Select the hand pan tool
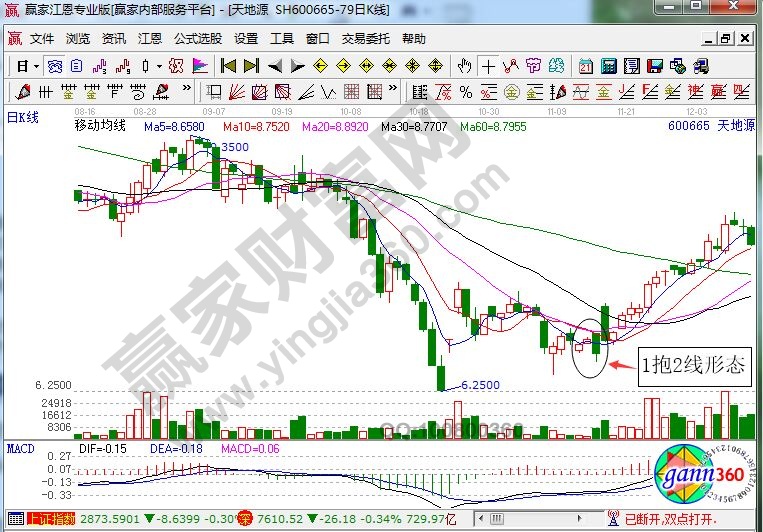This screenshot has width=763, height=532. (x=464, y=66)
